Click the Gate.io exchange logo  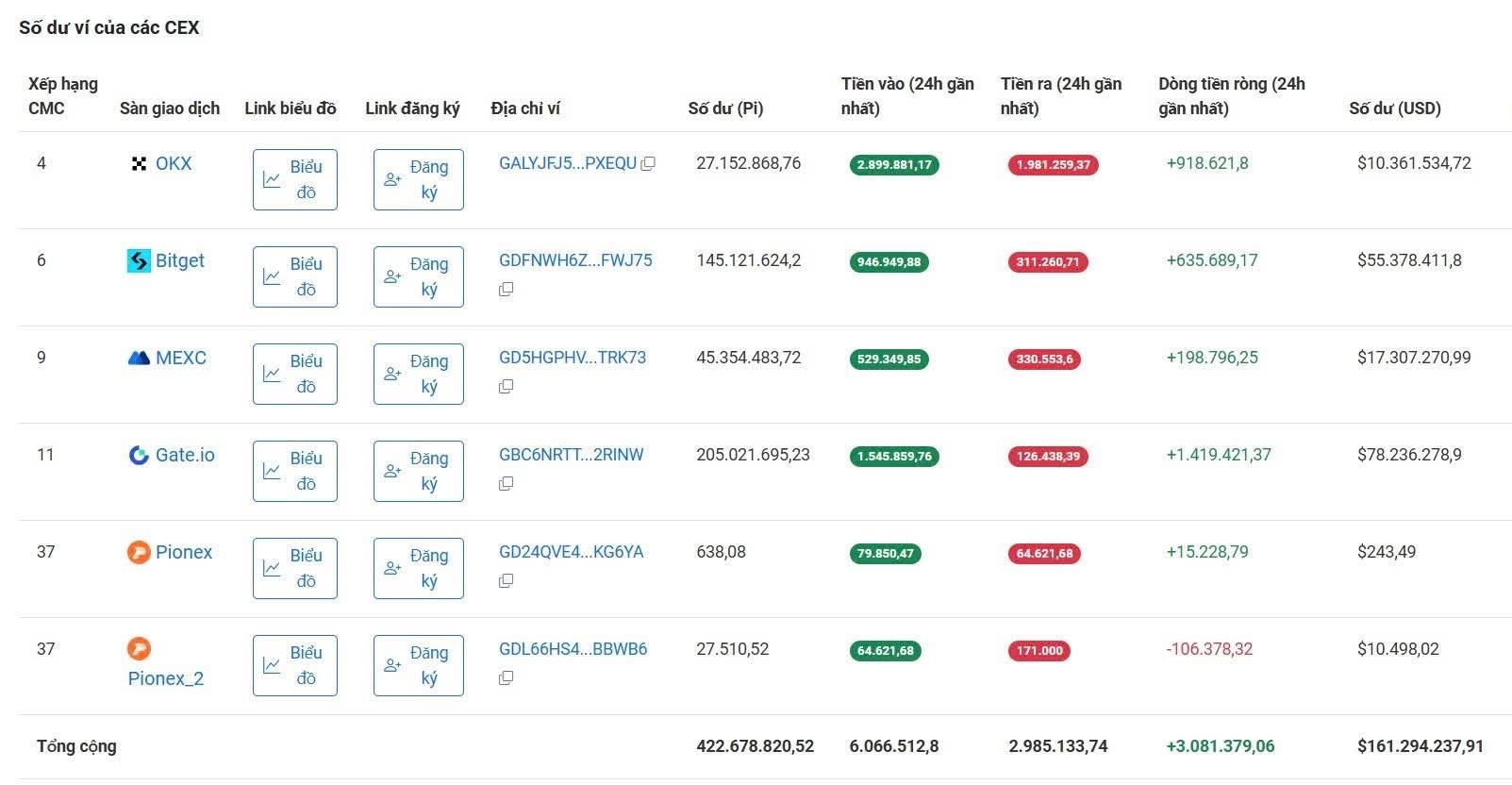(139, 455)
